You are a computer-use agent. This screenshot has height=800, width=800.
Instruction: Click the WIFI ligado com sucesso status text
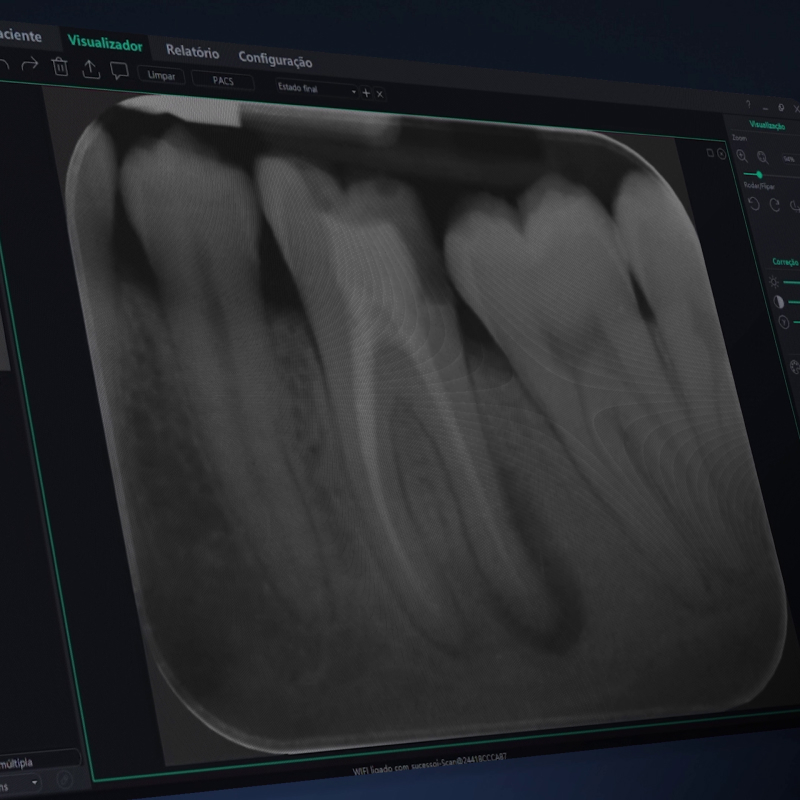pos(430,764)
